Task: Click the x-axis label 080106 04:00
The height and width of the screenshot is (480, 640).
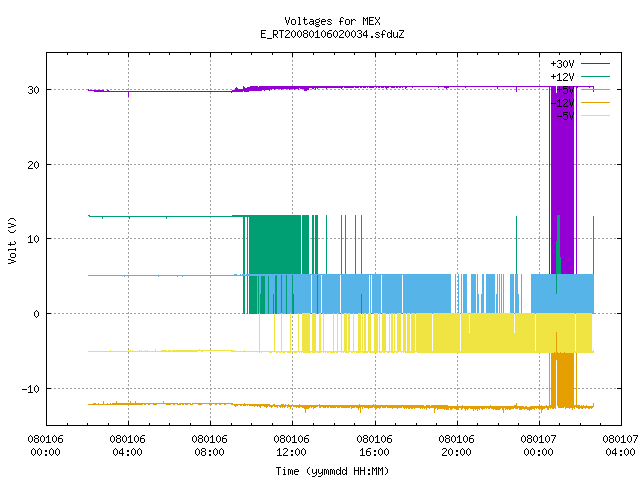Action: click(x=127, y=446)
